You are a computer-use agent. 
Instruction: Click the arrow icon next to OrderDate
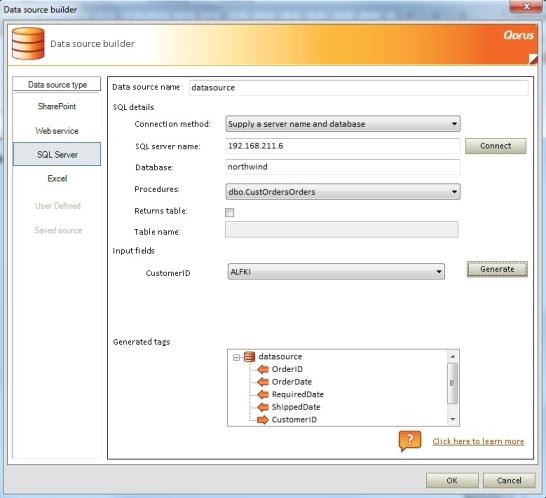click(x=263, y=382)
